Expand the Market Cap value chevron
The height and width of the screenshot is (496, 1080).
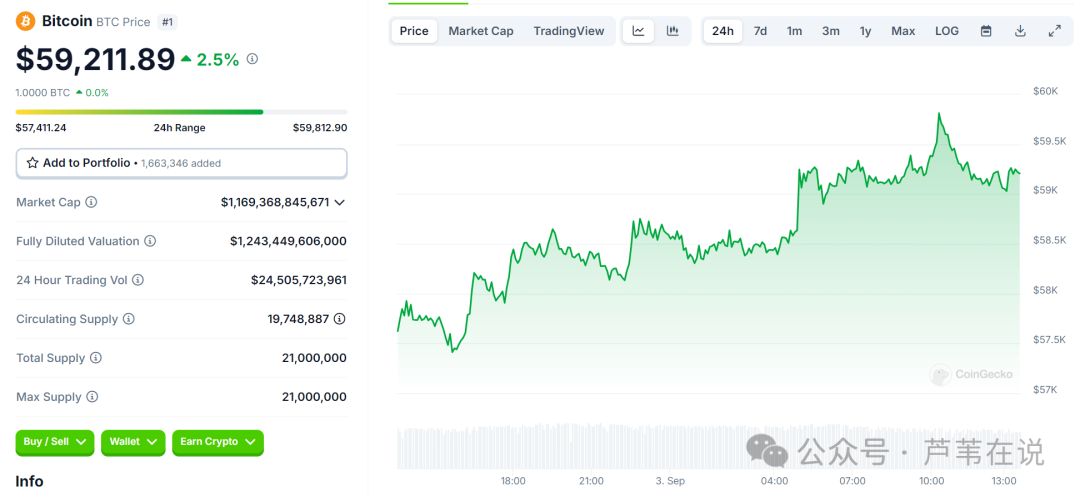tap(339, 203)
